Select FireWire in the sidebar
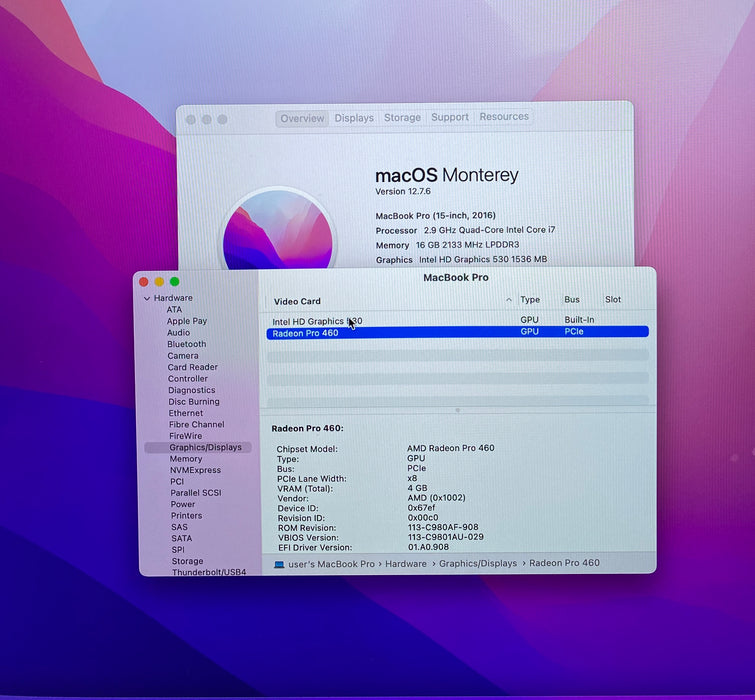The width and height of the screenshot is (755, 700). 186,436
